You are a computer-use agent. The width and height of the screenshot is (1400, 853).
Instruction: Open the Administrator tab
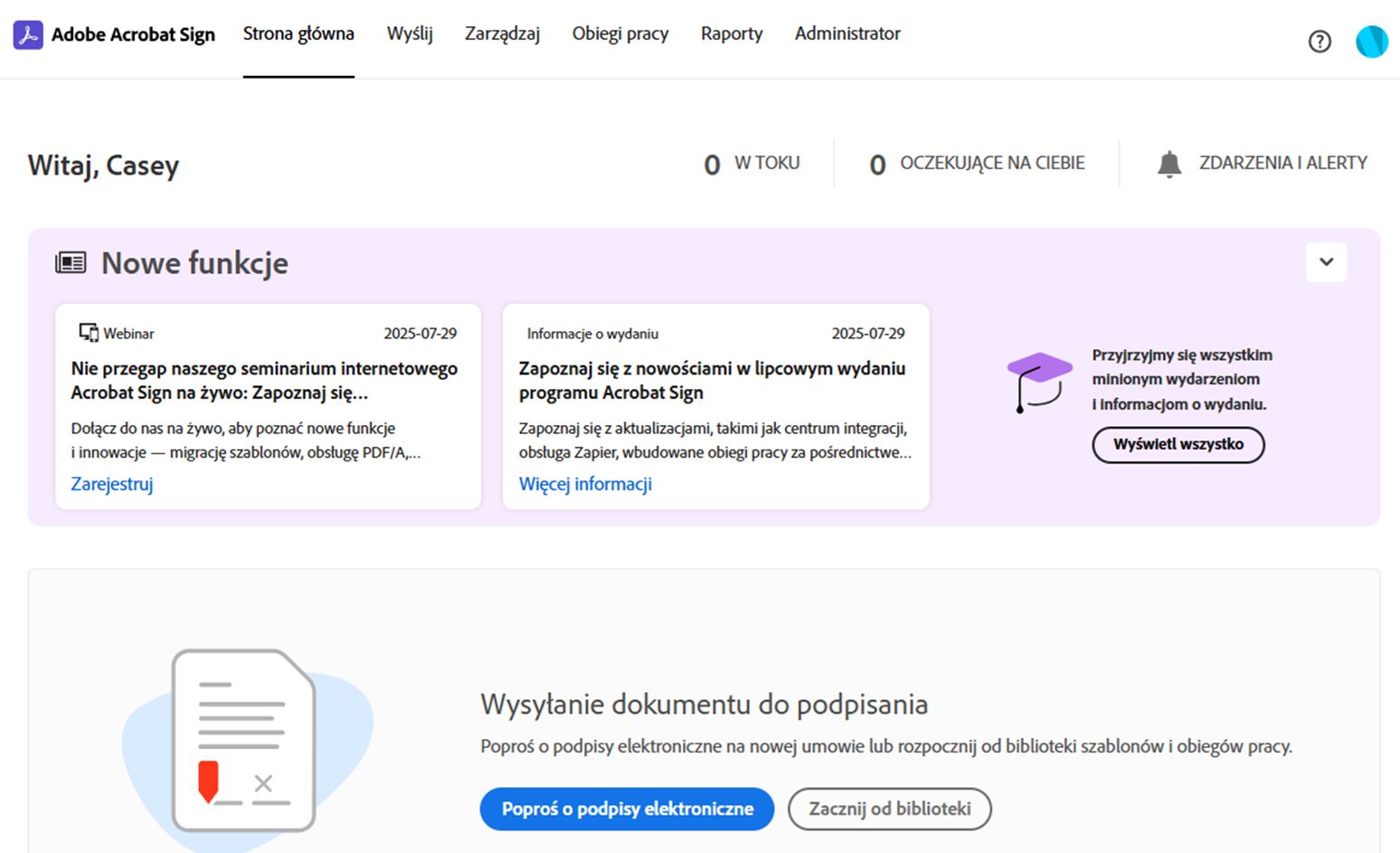point(847,33)
